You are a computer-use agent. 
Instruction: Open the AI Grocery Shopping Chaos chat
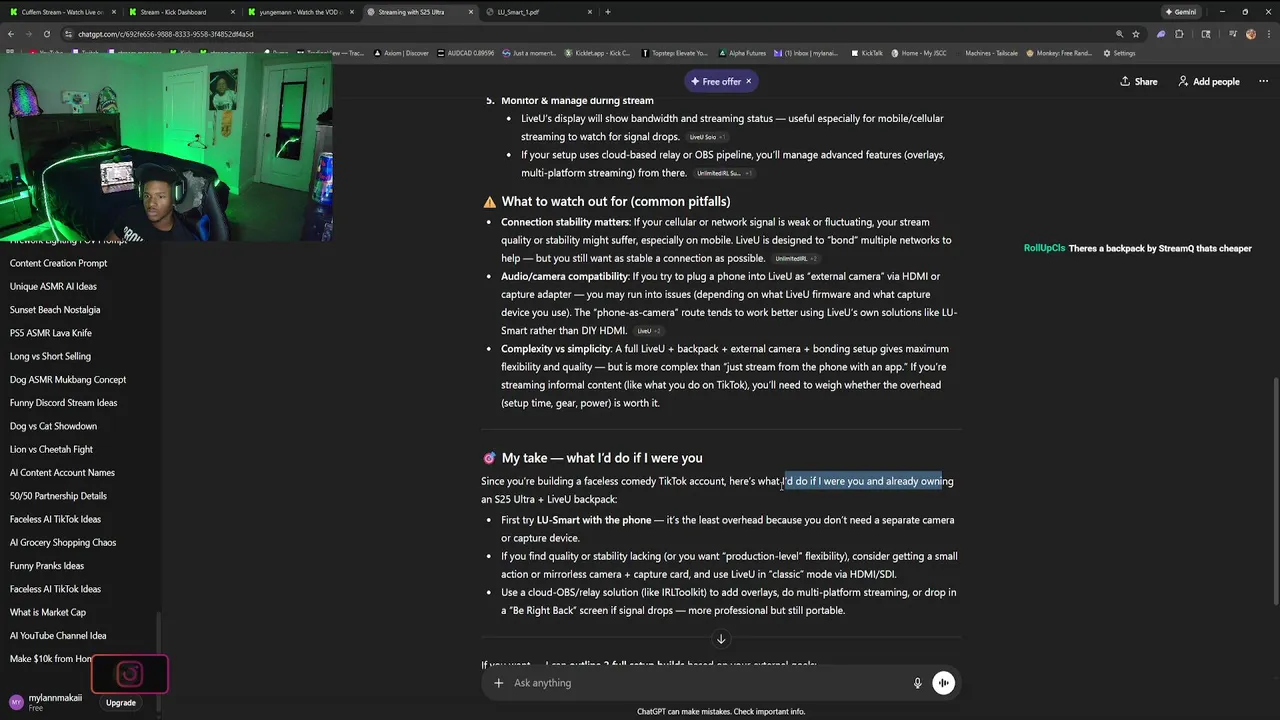click(77, 542)
